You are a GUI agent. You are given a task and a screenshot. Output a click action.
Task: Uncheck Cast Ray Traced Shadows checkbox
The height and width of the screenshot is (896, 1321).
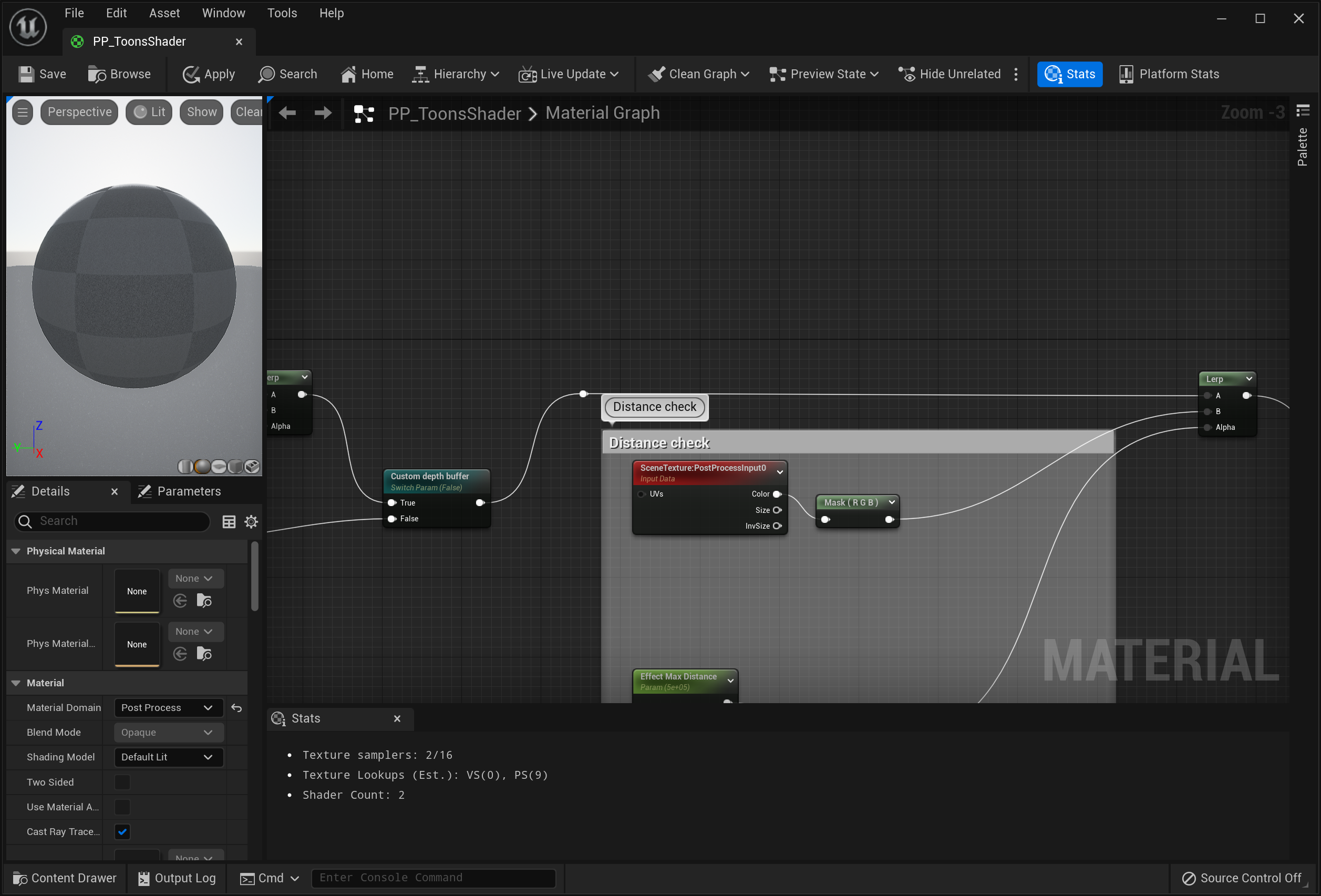click(122, 831)
